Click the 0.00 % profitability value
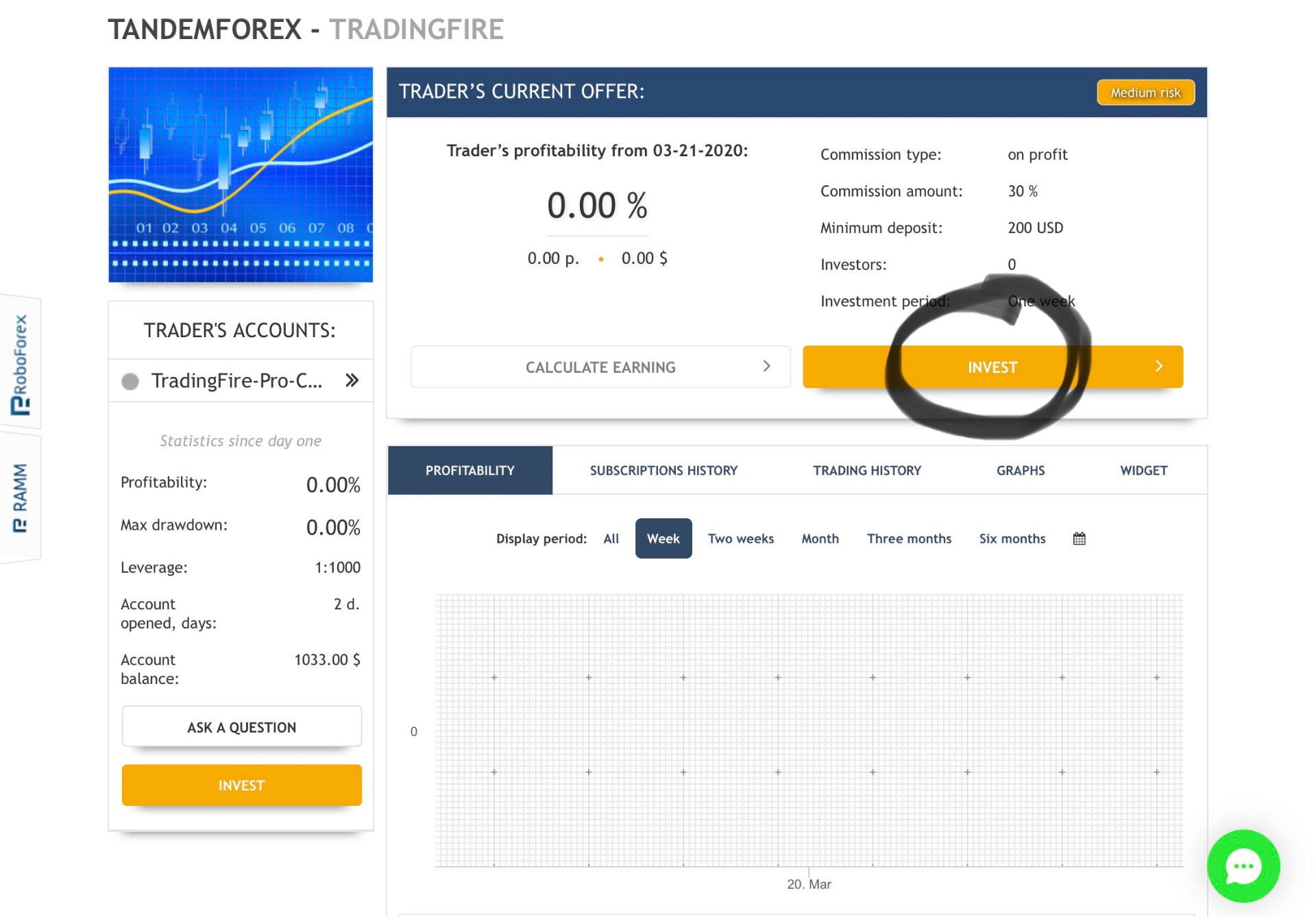This screenshot has height=917, width=1316. click(597, 206)
